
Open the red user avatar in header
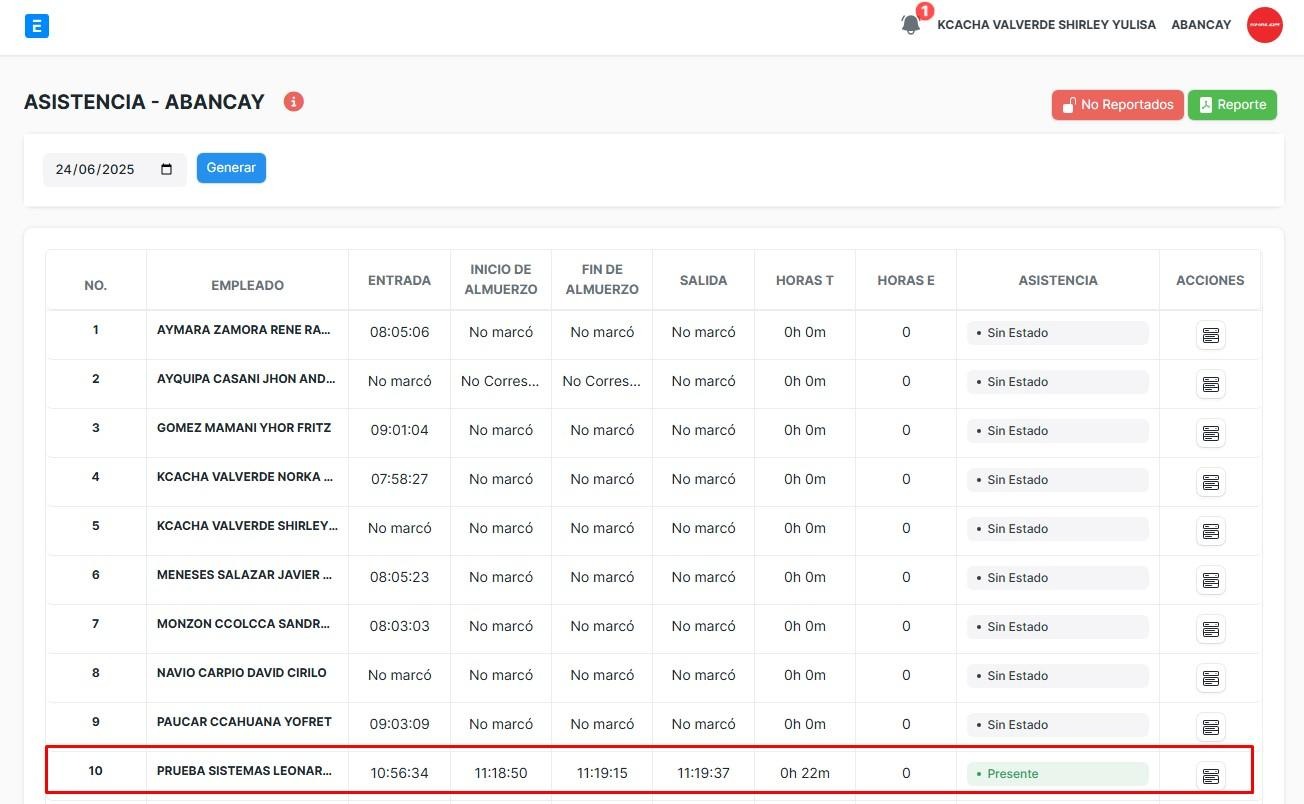(x=1264, y=25)
